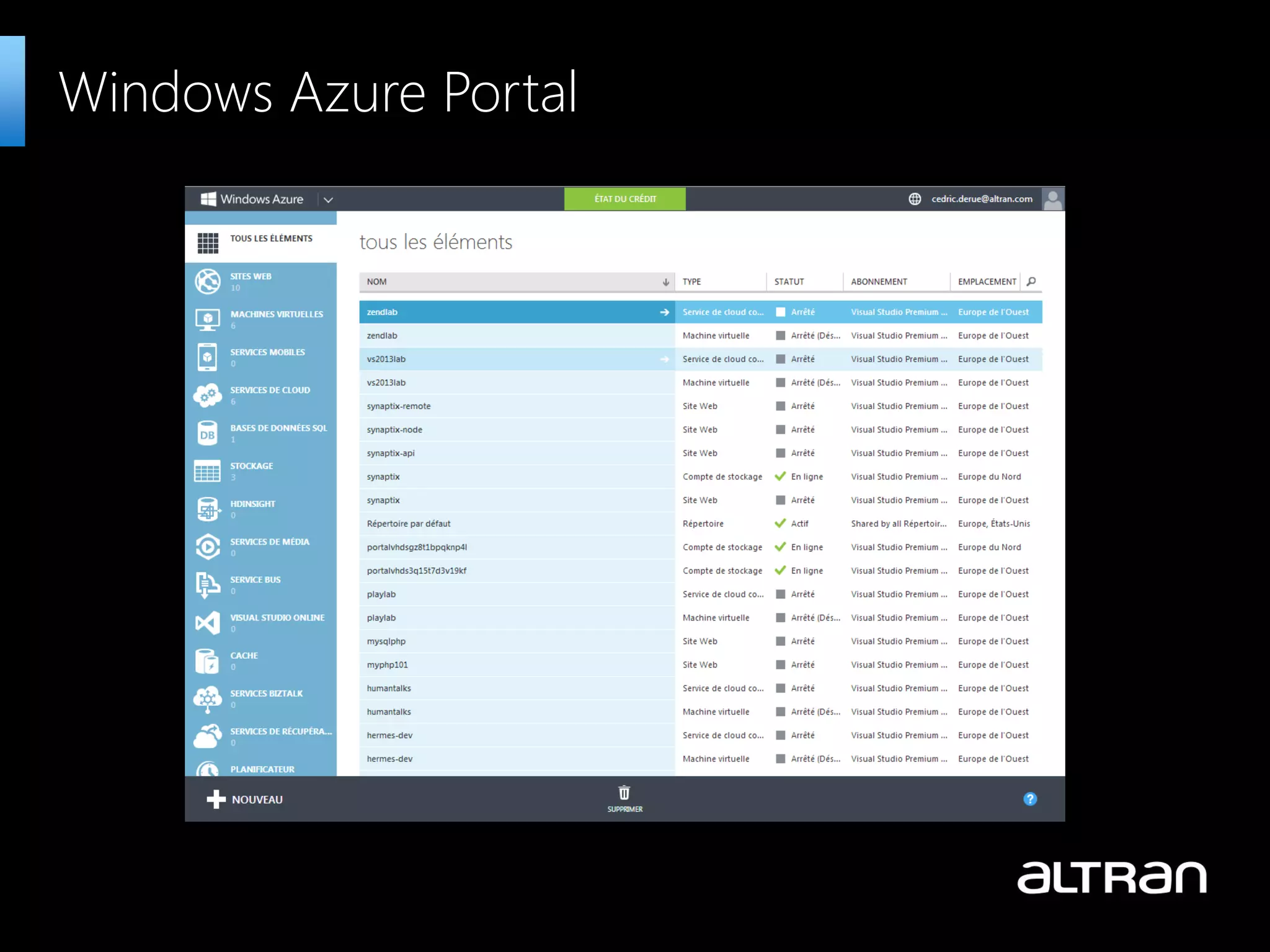Click the Planificateur clock icon
This screenshot has width=1270, height=952.
coord(208,769)
